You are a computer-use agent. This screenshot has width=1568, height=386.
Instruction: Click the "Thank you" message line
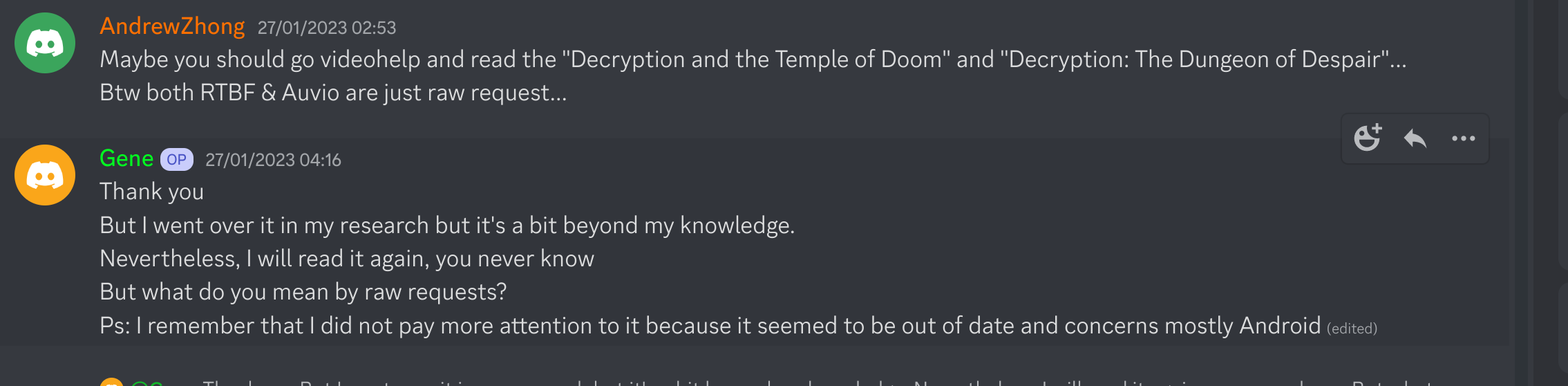point(151,192)
